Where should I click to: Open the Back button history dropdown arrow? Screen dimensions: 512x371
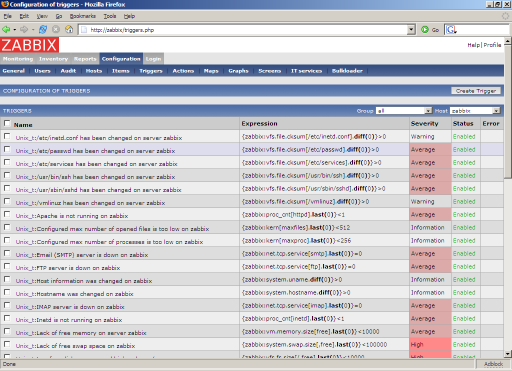[15, 30]
